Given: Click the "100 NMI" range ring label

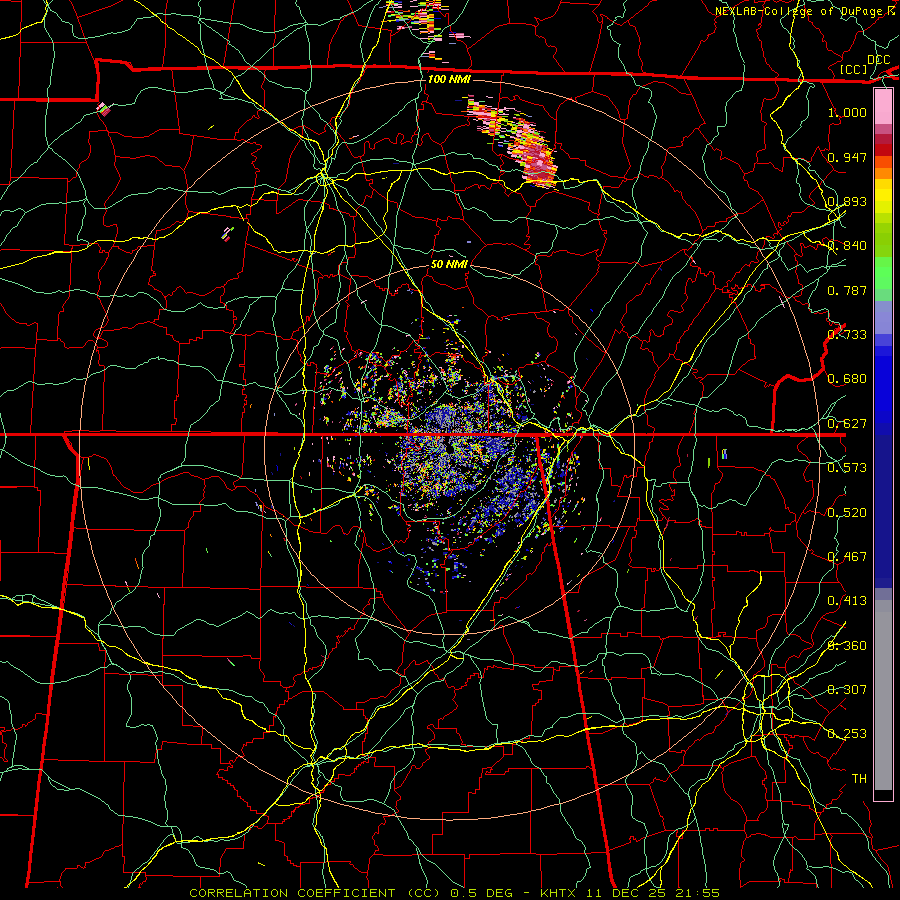Looking at the screenshot, I should coord(449,79).
